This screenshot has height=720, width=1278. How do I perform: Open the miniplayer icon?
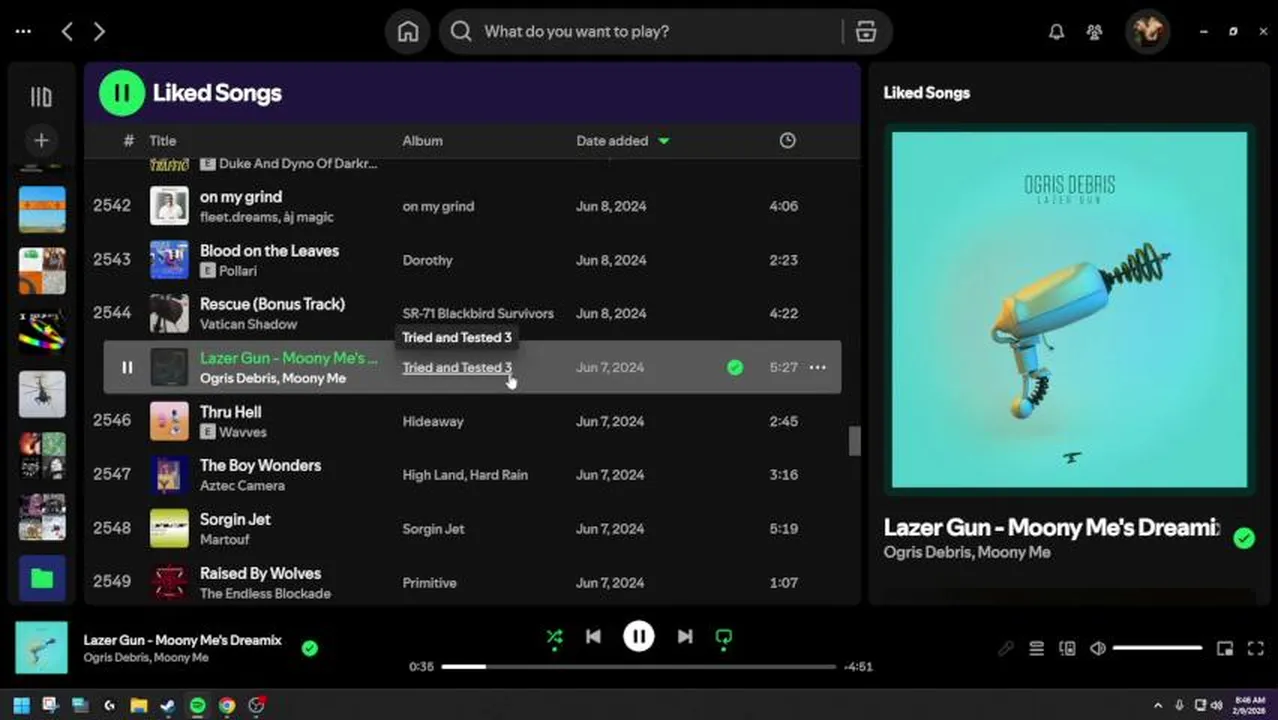point(1225,649)
